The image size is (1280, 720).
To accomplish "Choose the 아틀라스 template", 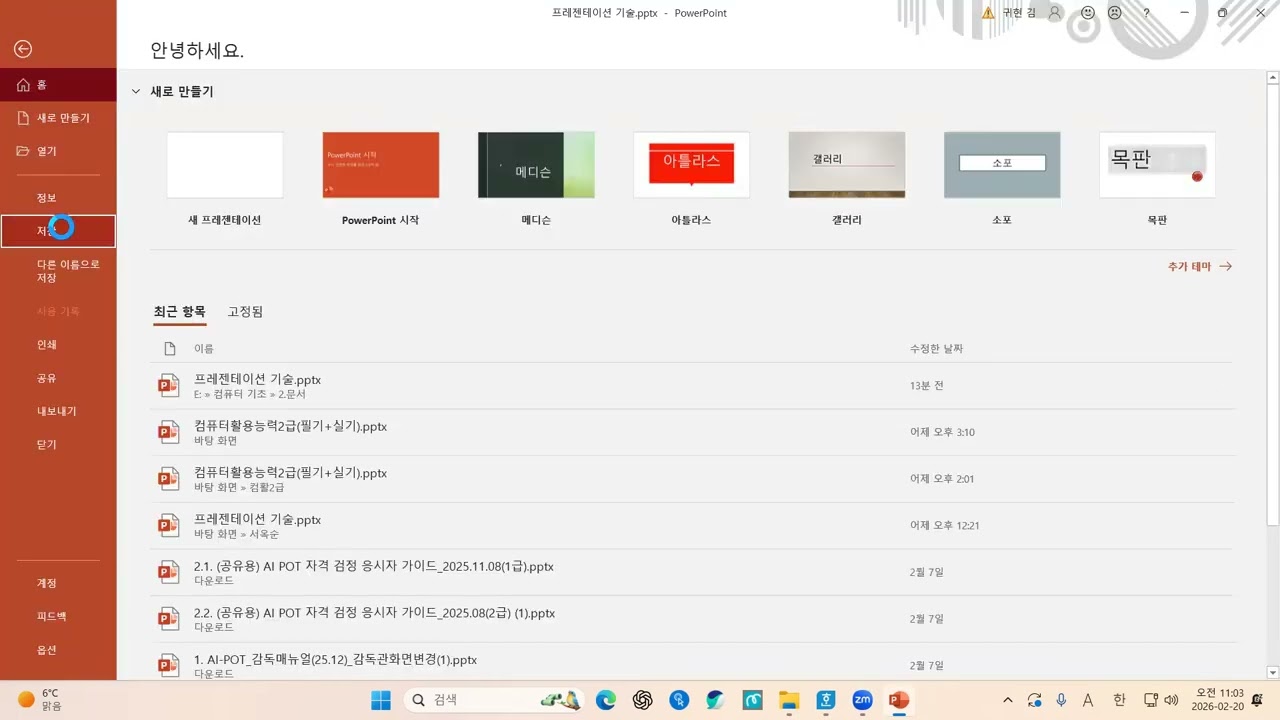I will coord(691,165).
